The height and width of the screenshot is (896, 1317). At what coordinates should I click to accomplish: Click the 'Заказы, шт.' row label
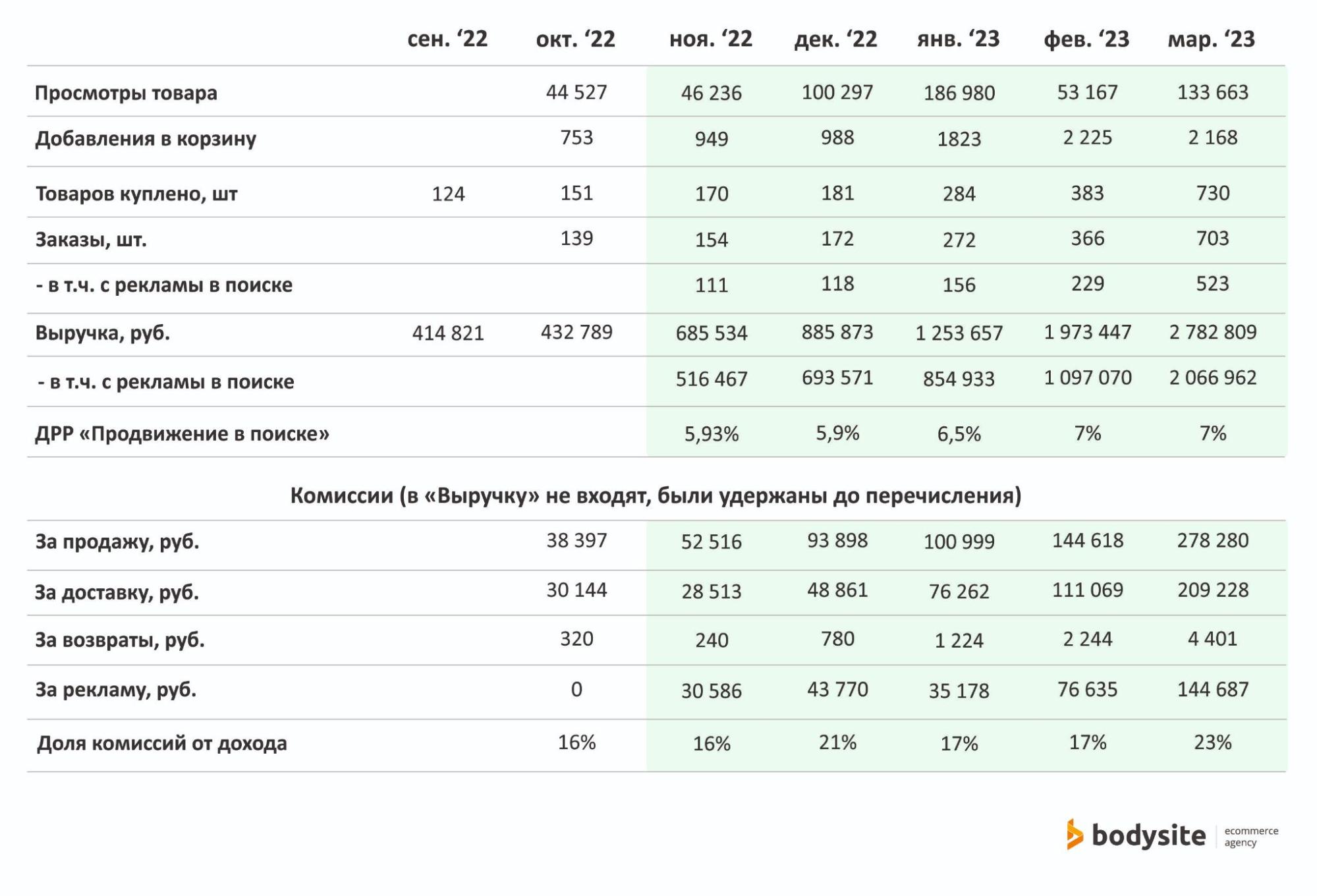coord(91,239)
